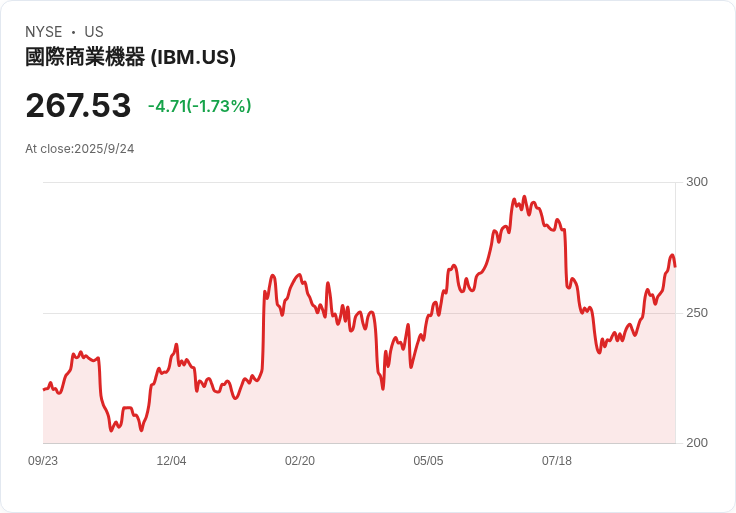Click the 02/20 x-axis date
This screenshot has height=513, width=736.
tap(300, 461)
